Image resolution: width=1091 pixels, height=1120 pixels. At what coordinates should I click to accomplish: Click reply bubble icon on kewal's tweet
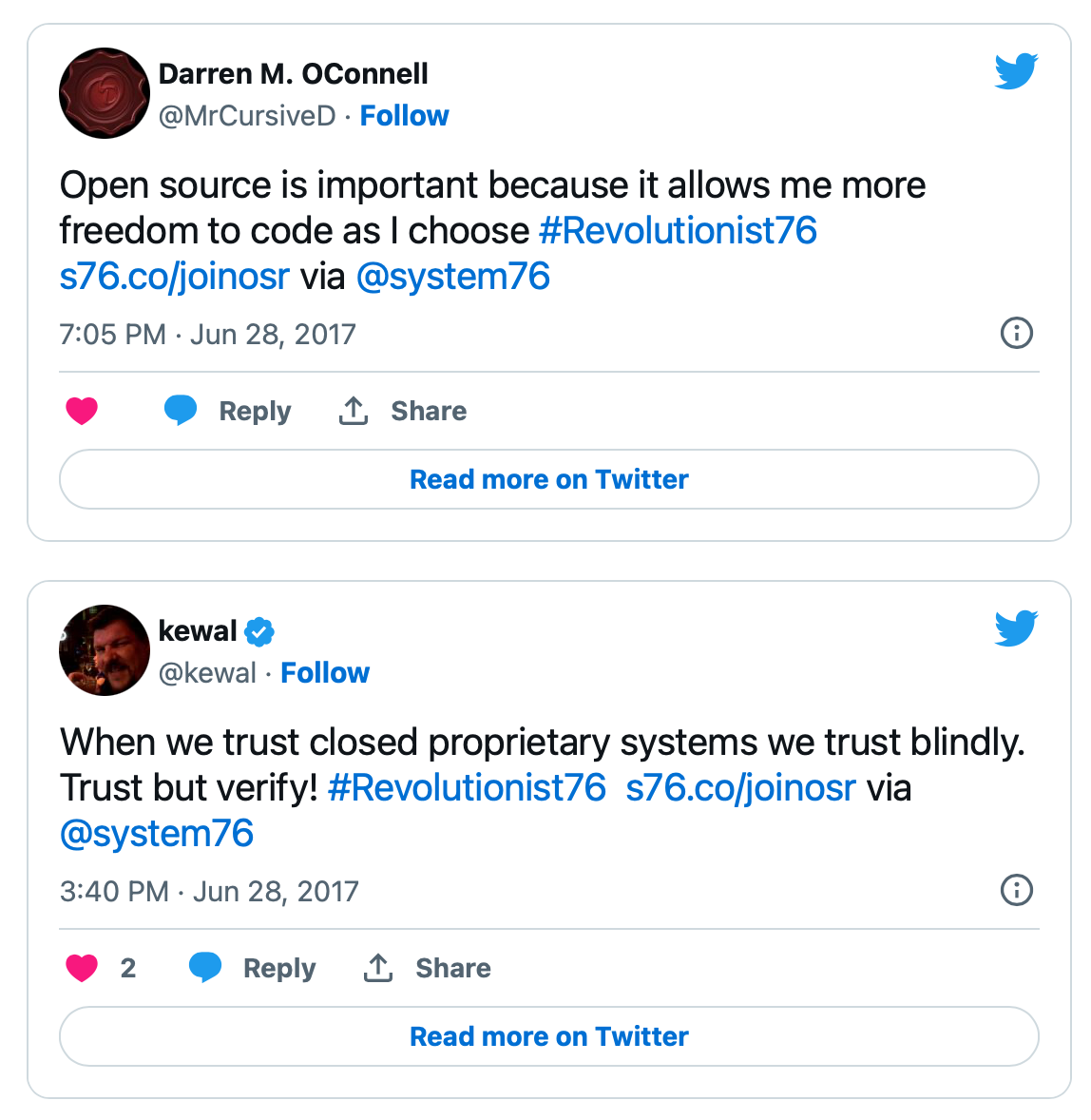click(x=205, y=967)
